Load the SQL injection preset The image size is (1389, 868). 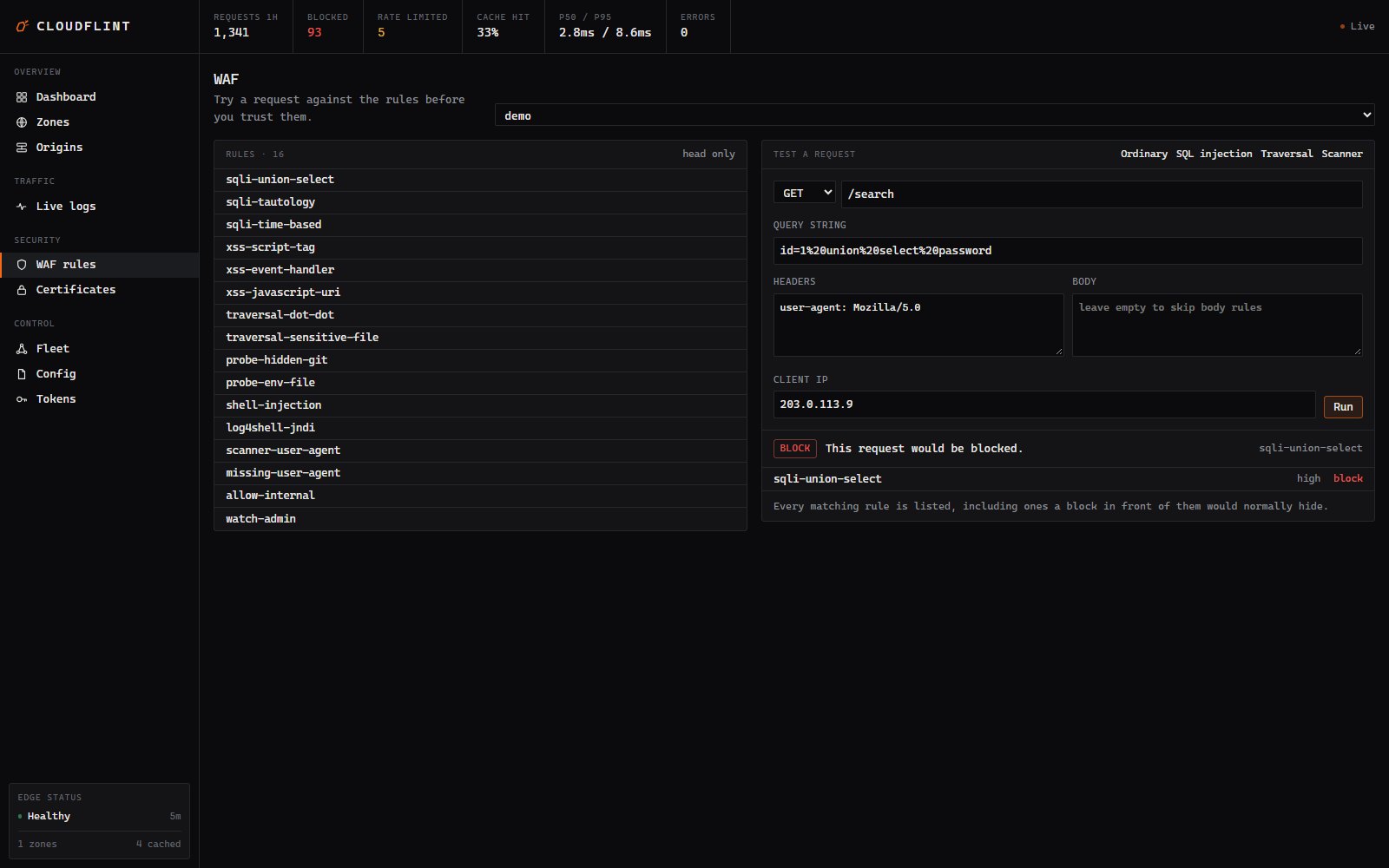coord(1214,154)
